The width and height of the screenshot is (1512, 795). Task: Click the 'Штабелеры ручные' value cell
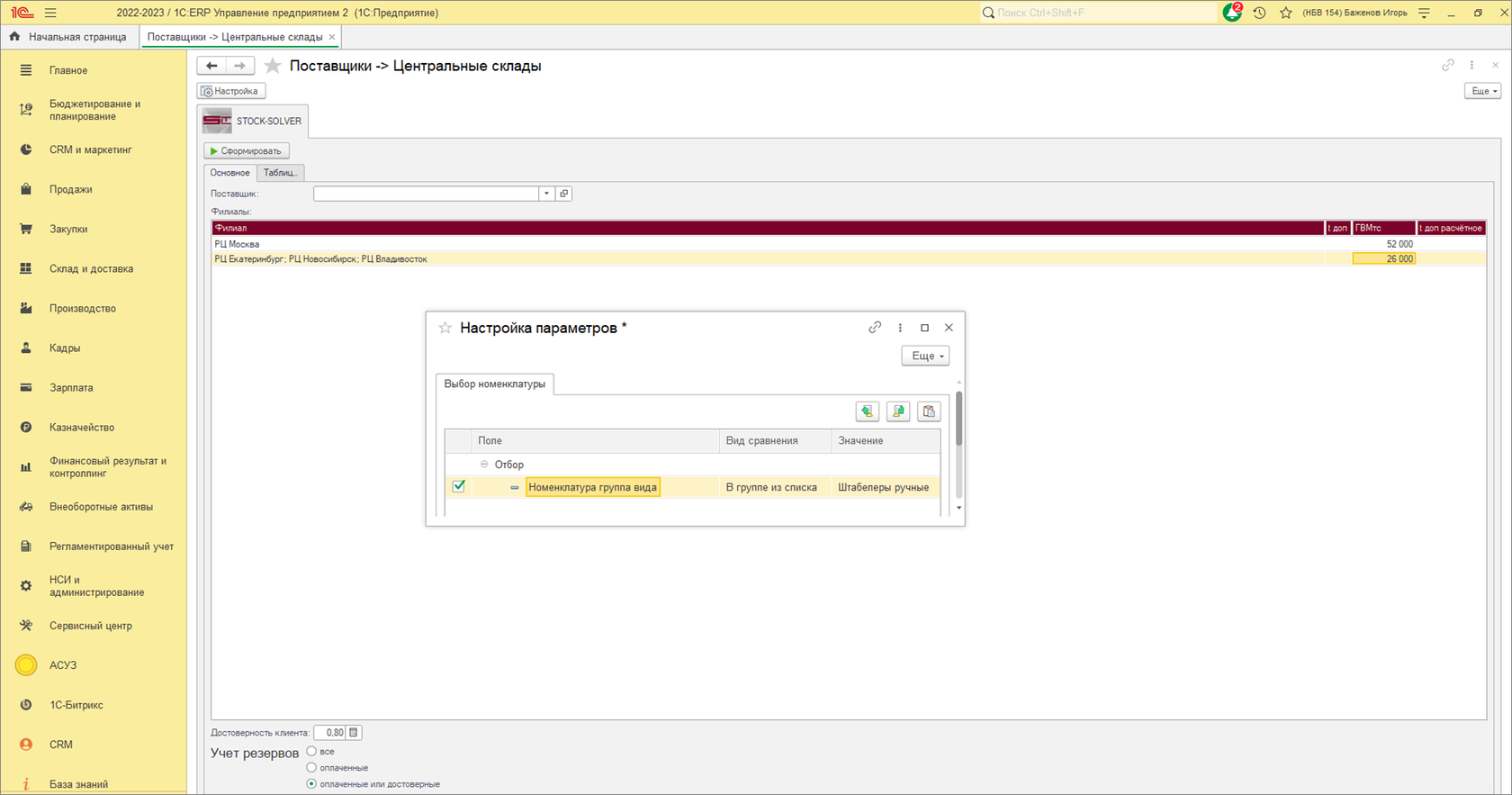(886, 487)
